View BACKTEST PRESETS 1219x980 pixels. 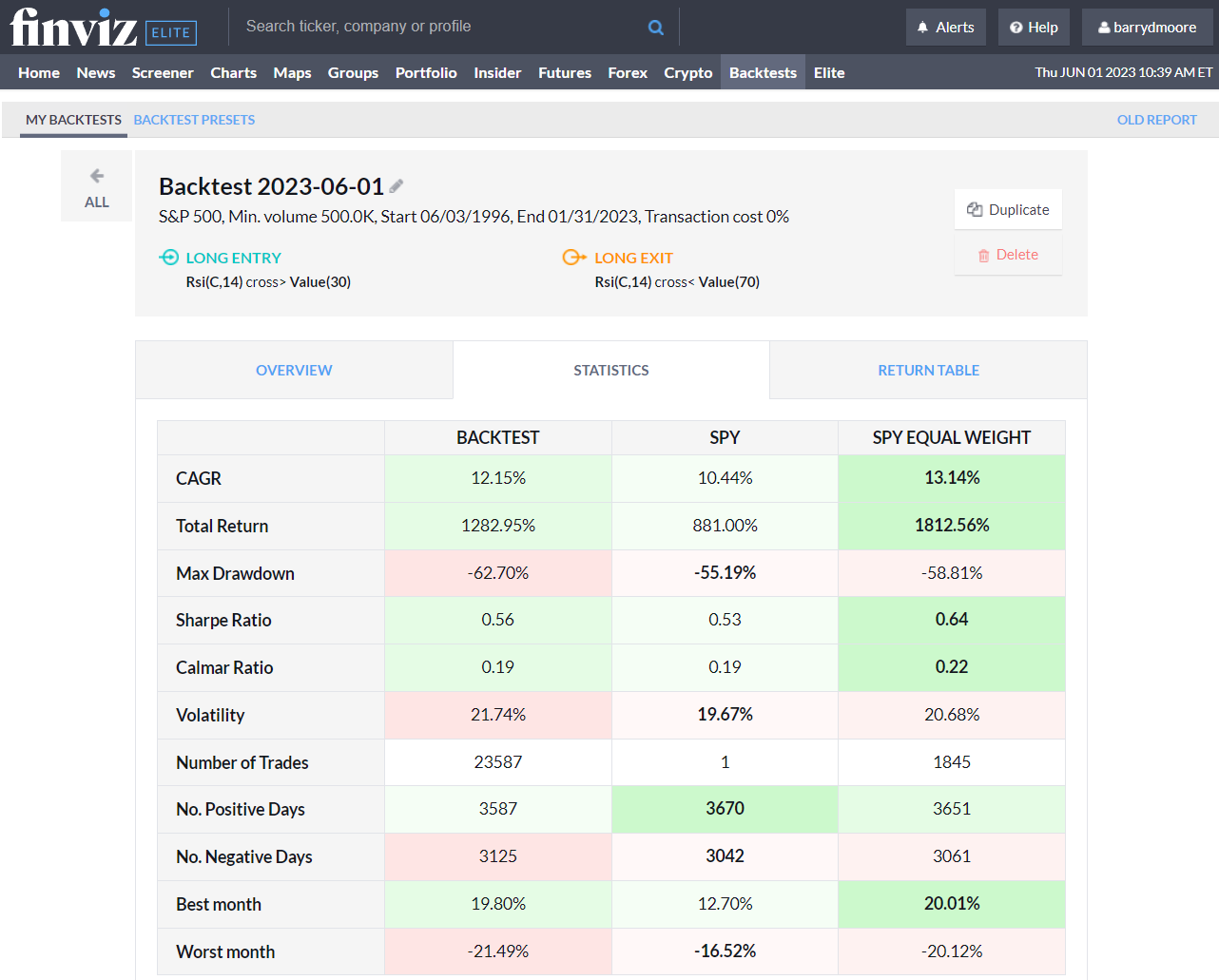(194, 120)
